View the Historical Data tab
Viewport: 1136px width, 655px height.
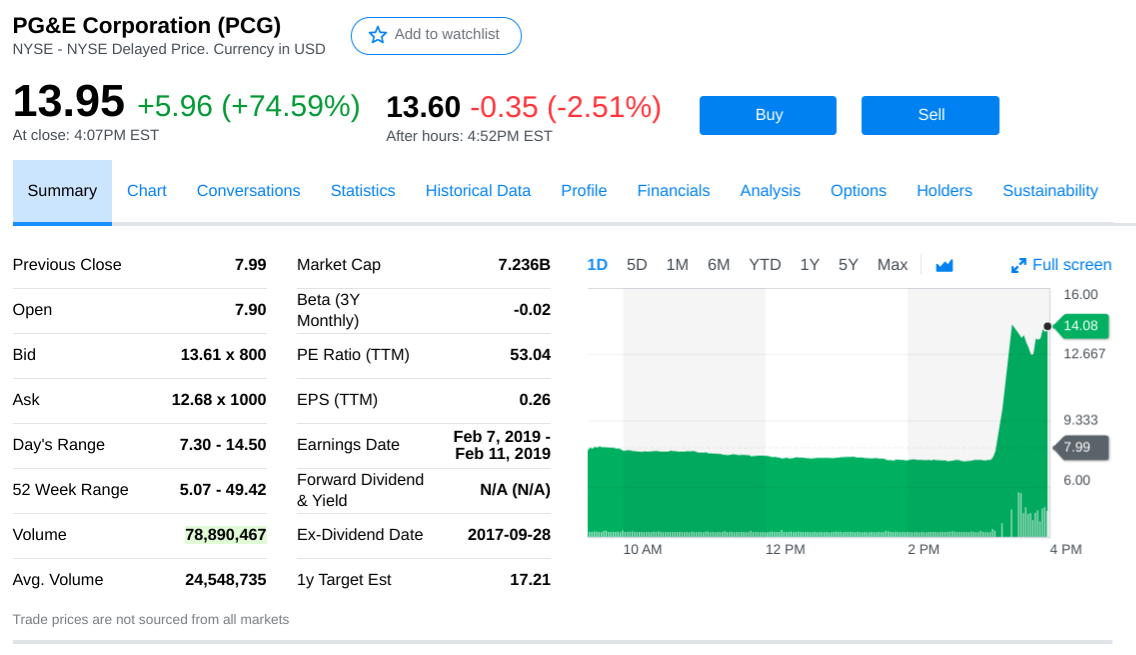pos(478,191)
